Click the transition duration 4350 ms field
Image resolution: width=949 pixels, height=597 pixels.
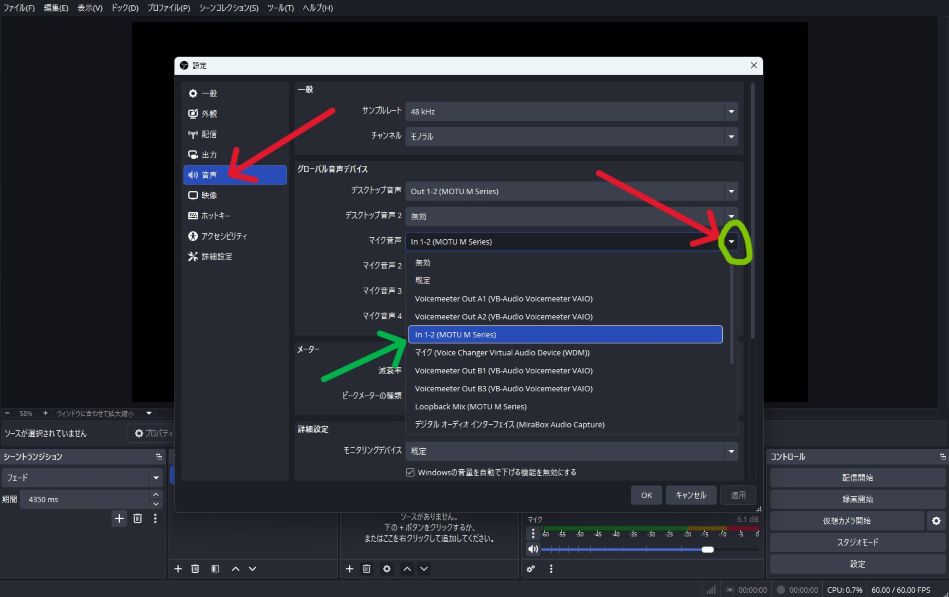tap(85, 498)
